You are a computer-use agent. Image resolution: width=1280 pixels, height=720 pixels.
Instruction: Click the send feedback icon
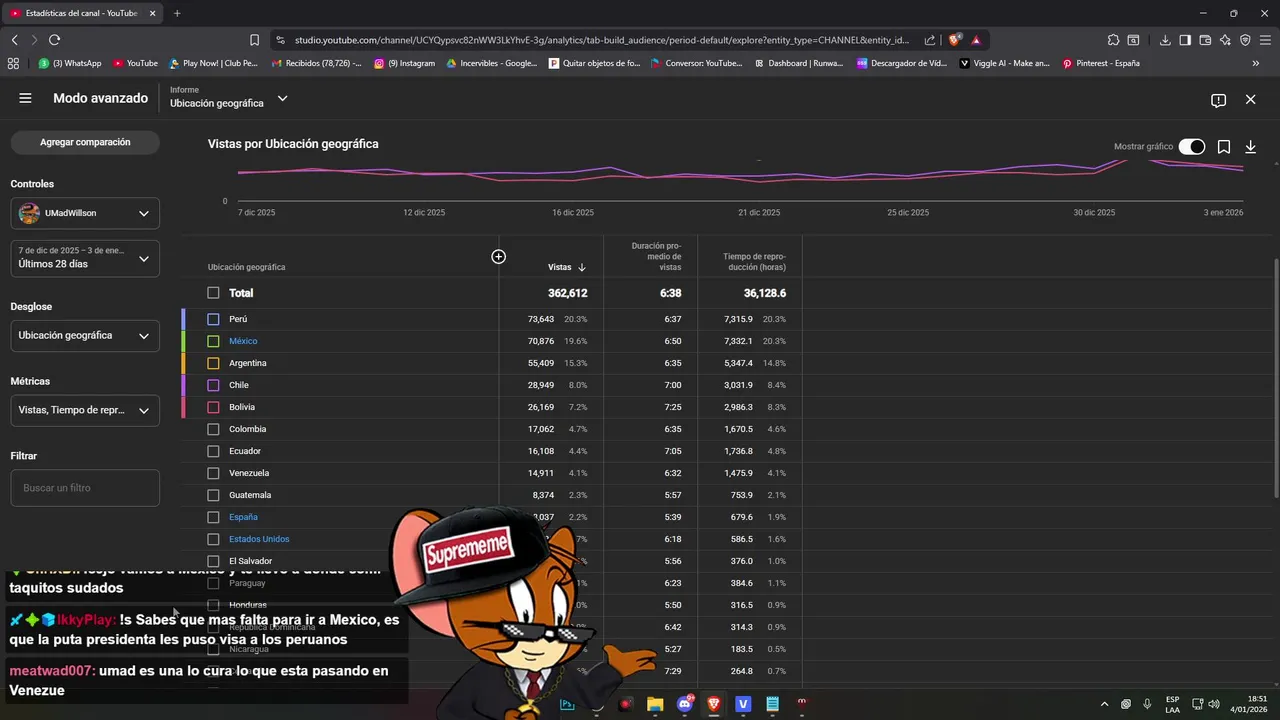pos(1218,100)
